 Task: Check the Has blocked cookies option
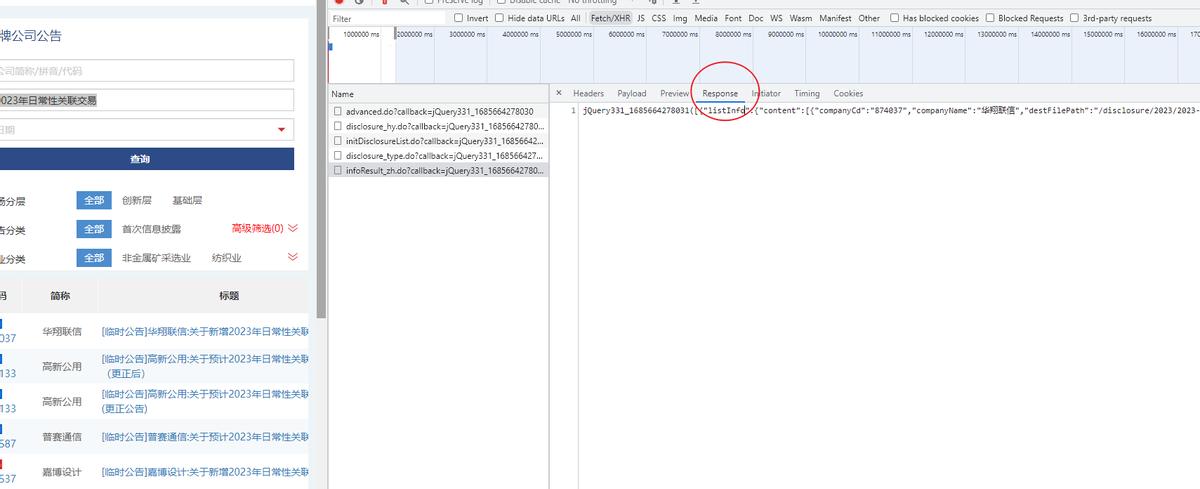895,18
